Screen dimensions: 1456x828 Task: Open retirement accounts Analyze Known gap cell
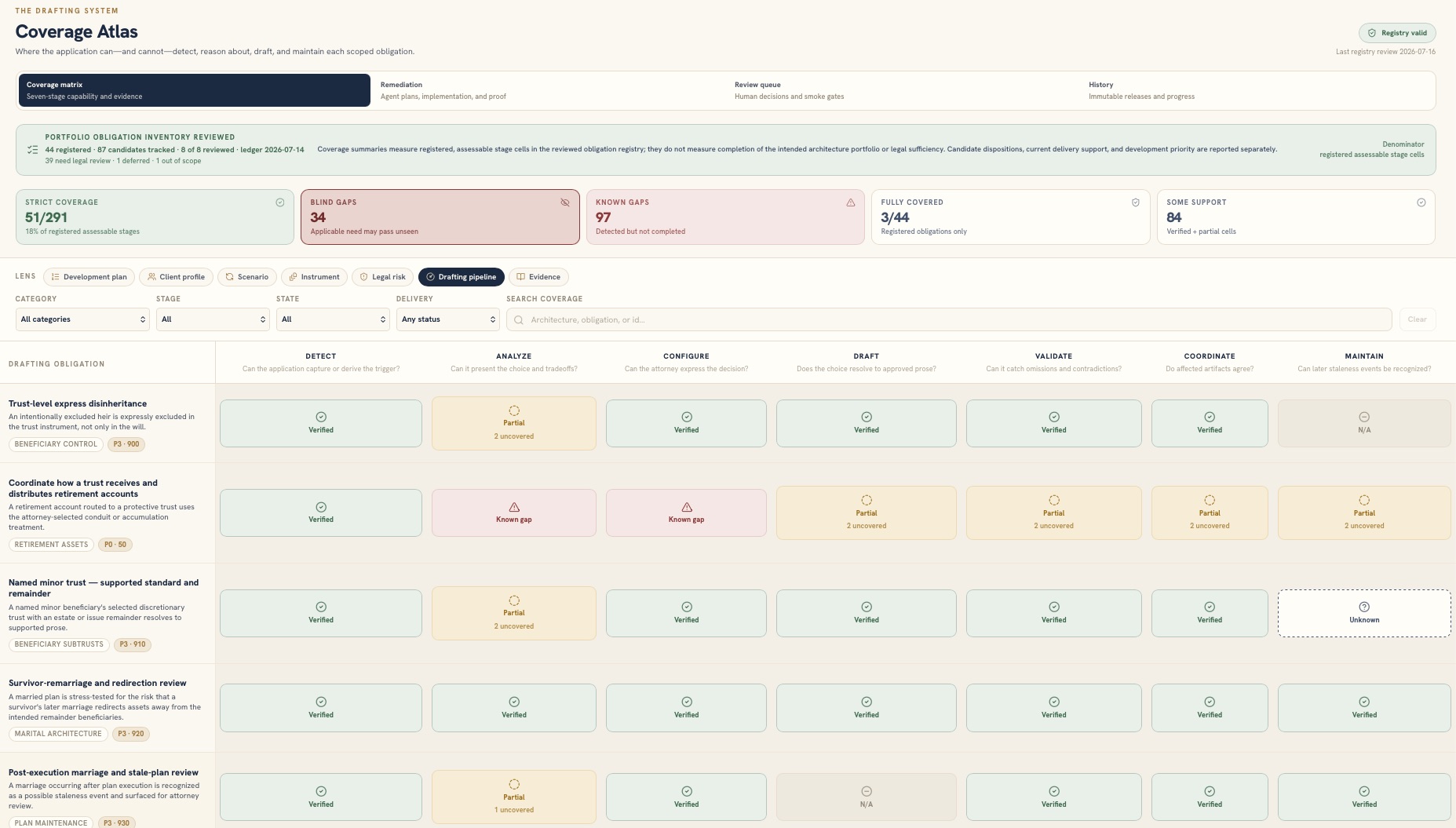pos(514,512)
